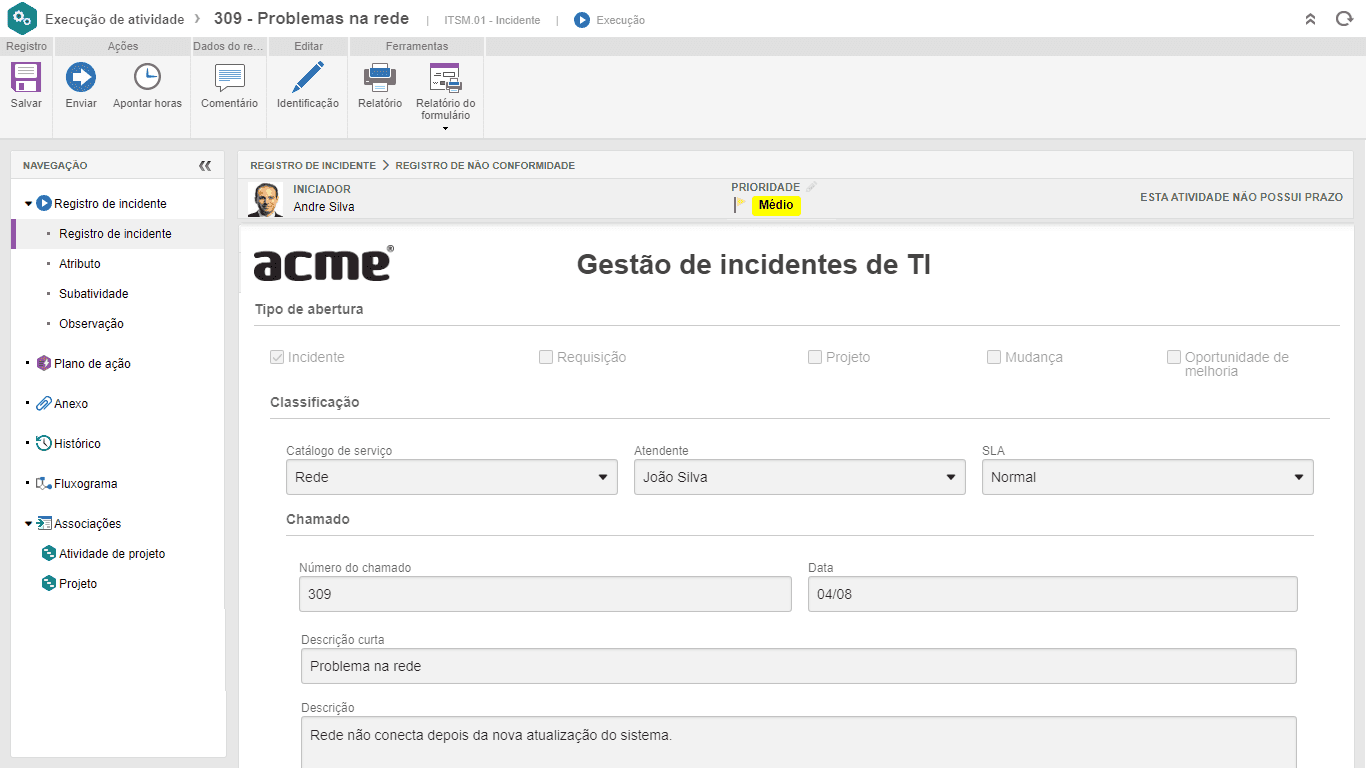The height and width of the screenshot is (768, 1366).
Task: Click the Anexo paperclip icon
Action: [x=44, y=403]
